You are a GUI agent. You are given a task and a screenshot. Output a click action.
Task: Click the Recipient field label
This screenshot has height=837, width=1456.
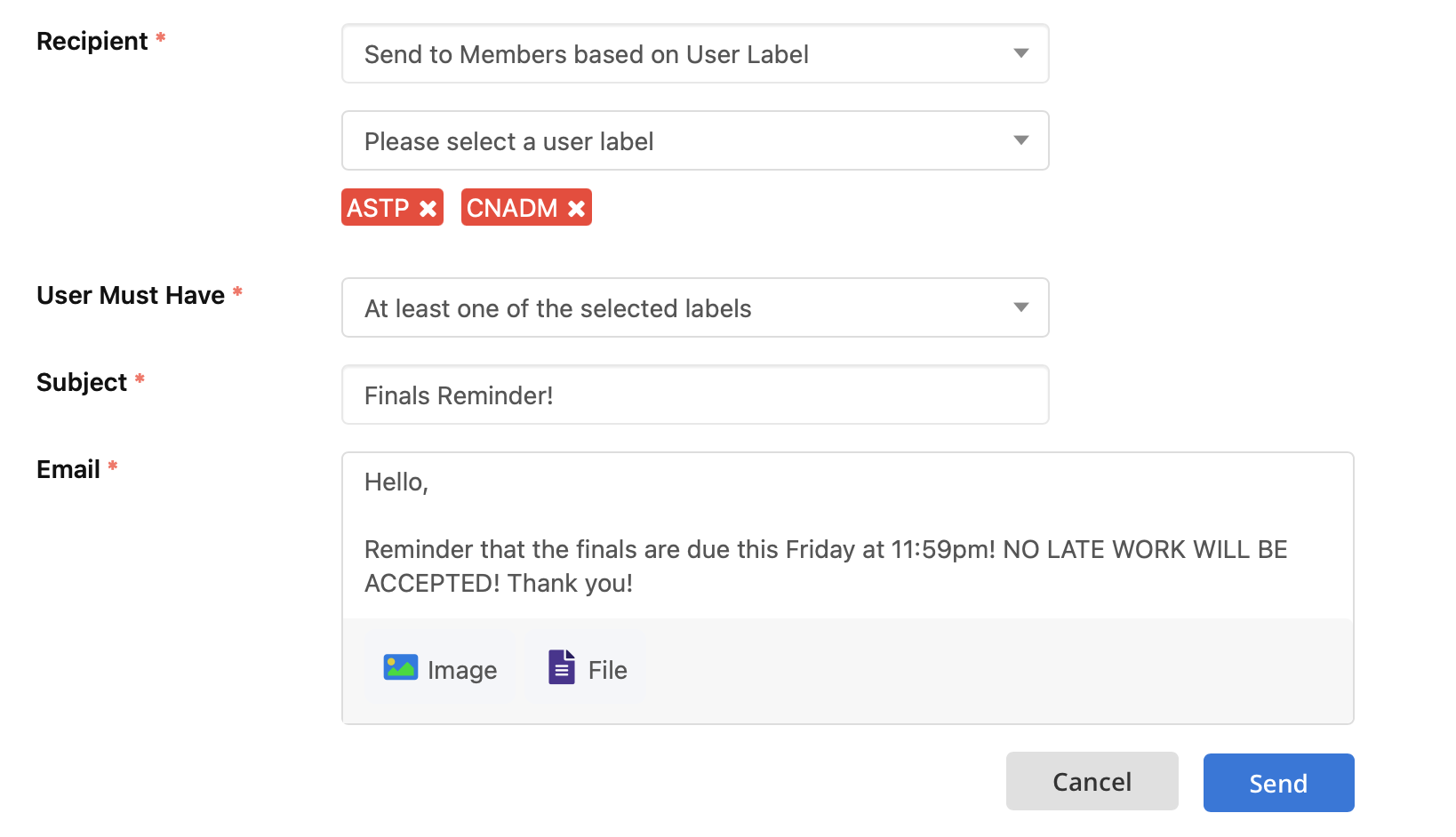(92, 41)
